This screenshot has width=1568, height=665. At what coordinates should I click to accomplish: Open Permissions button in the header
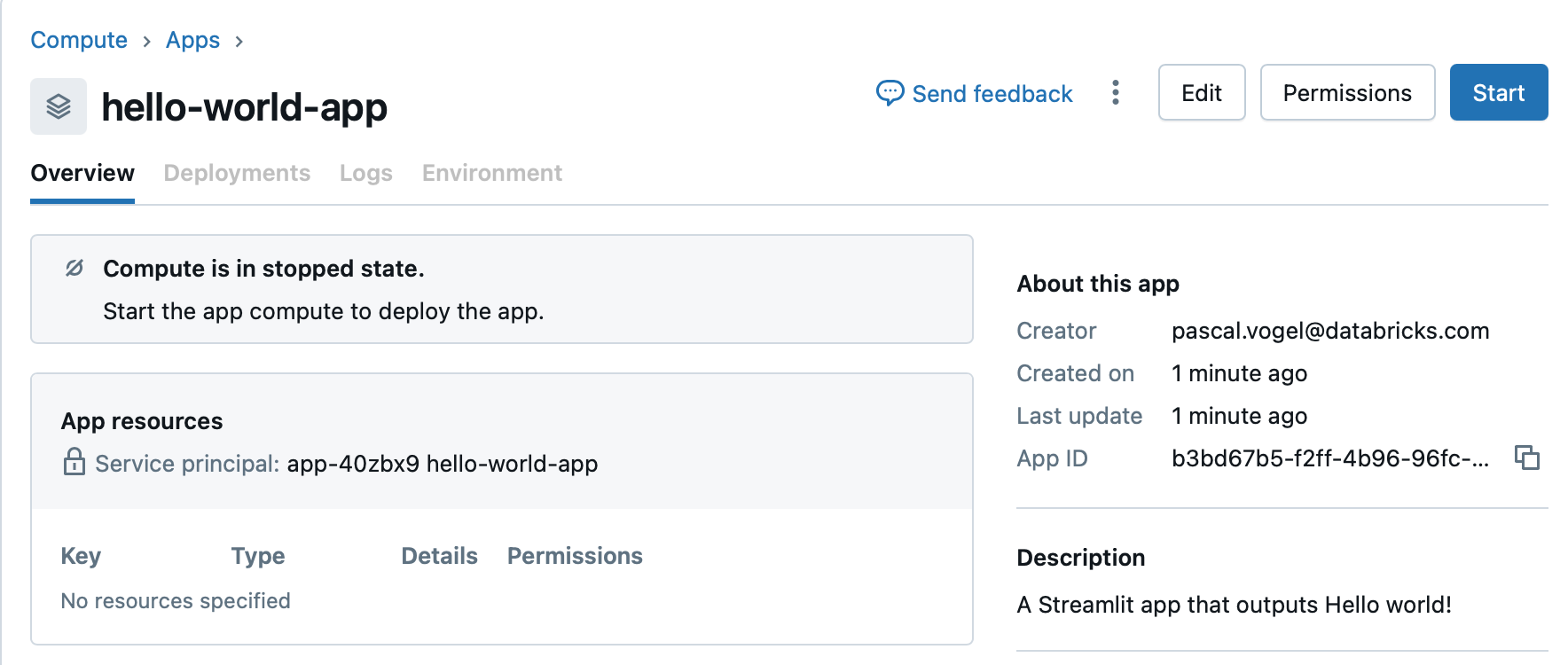coord(1347,92)
